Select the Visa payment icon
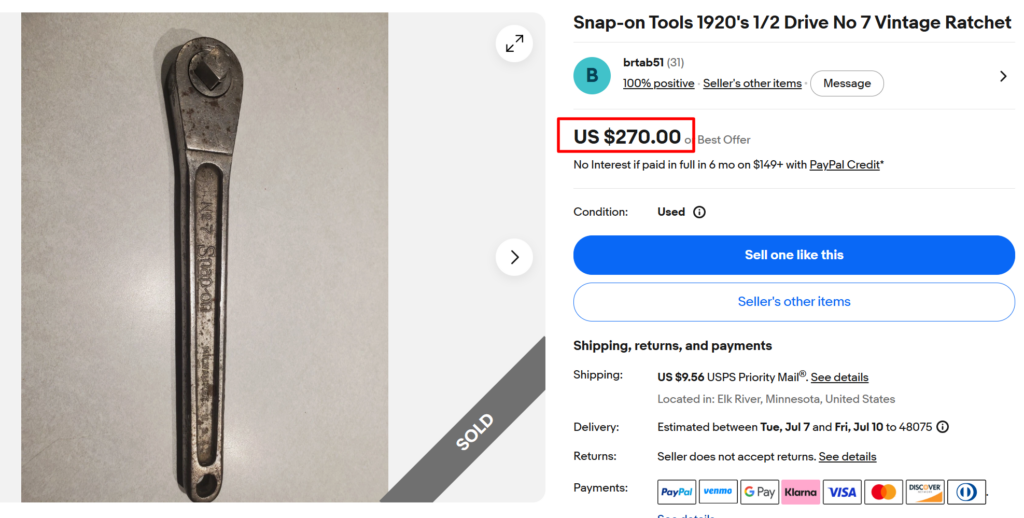 842,492
